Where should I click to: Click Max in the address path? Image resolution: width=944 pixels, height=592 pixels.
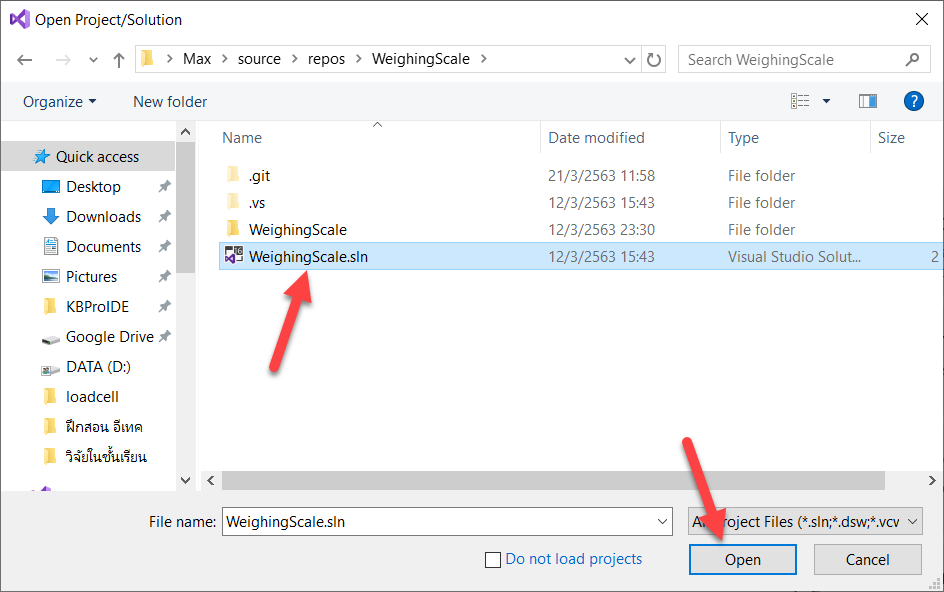[x=197, y=59]
